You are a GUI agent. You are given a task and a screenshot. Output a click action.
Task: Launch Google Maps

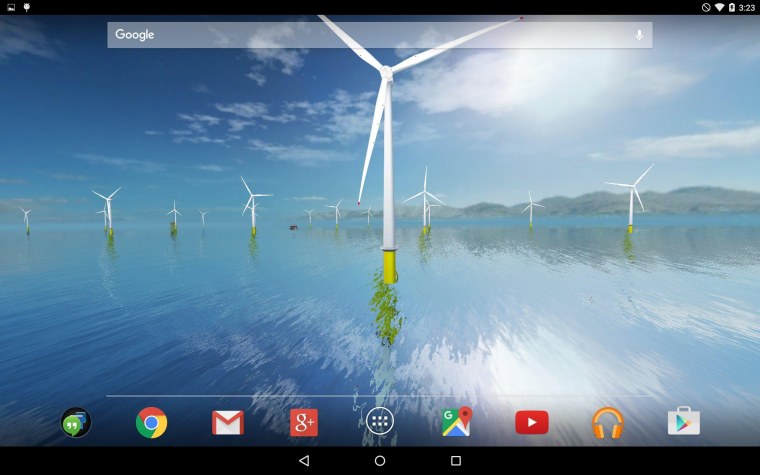coord(456,422)
